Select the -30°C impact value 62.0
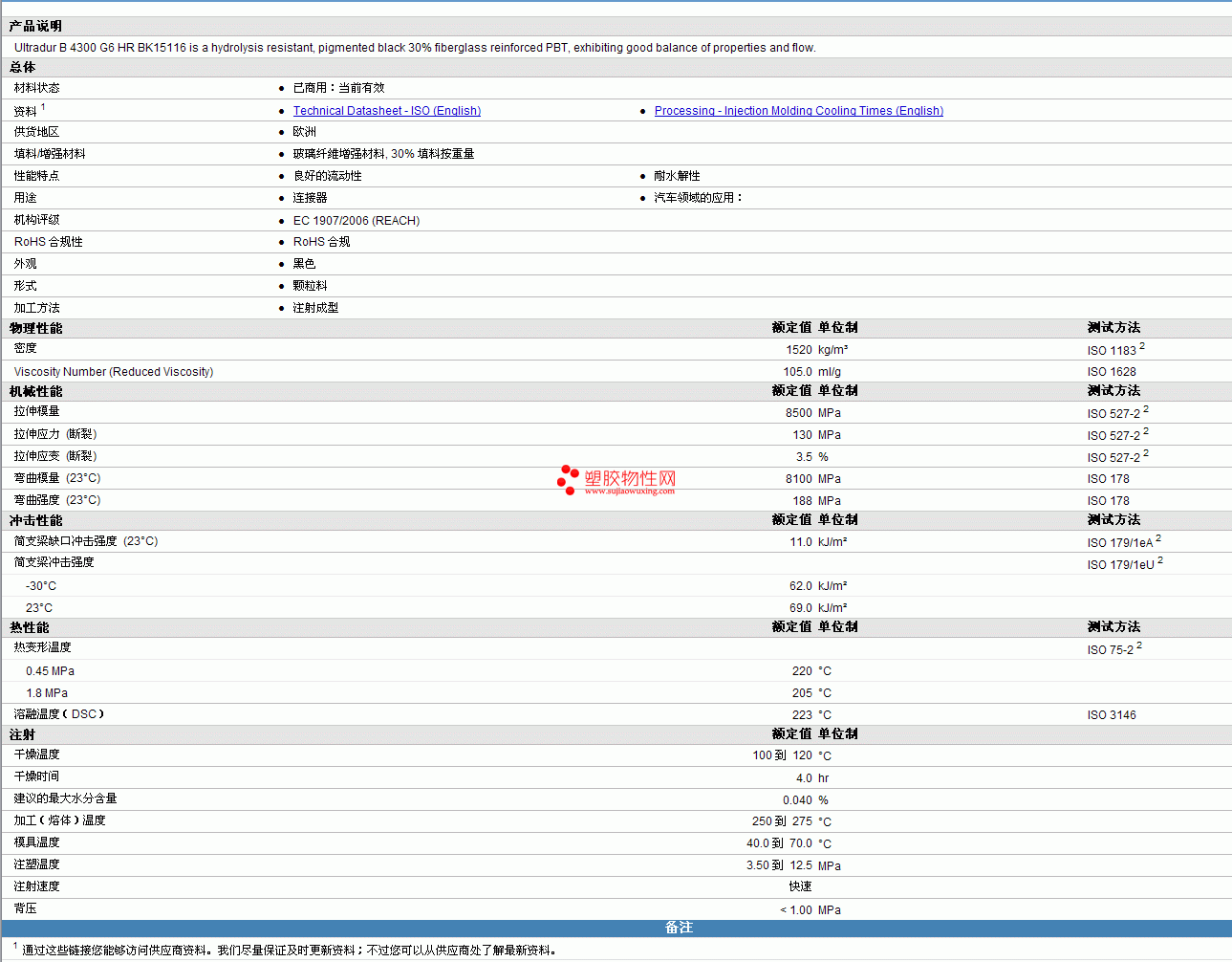Image resolution: width=1232 pixels, height=962 pixels. coord(801,586)
